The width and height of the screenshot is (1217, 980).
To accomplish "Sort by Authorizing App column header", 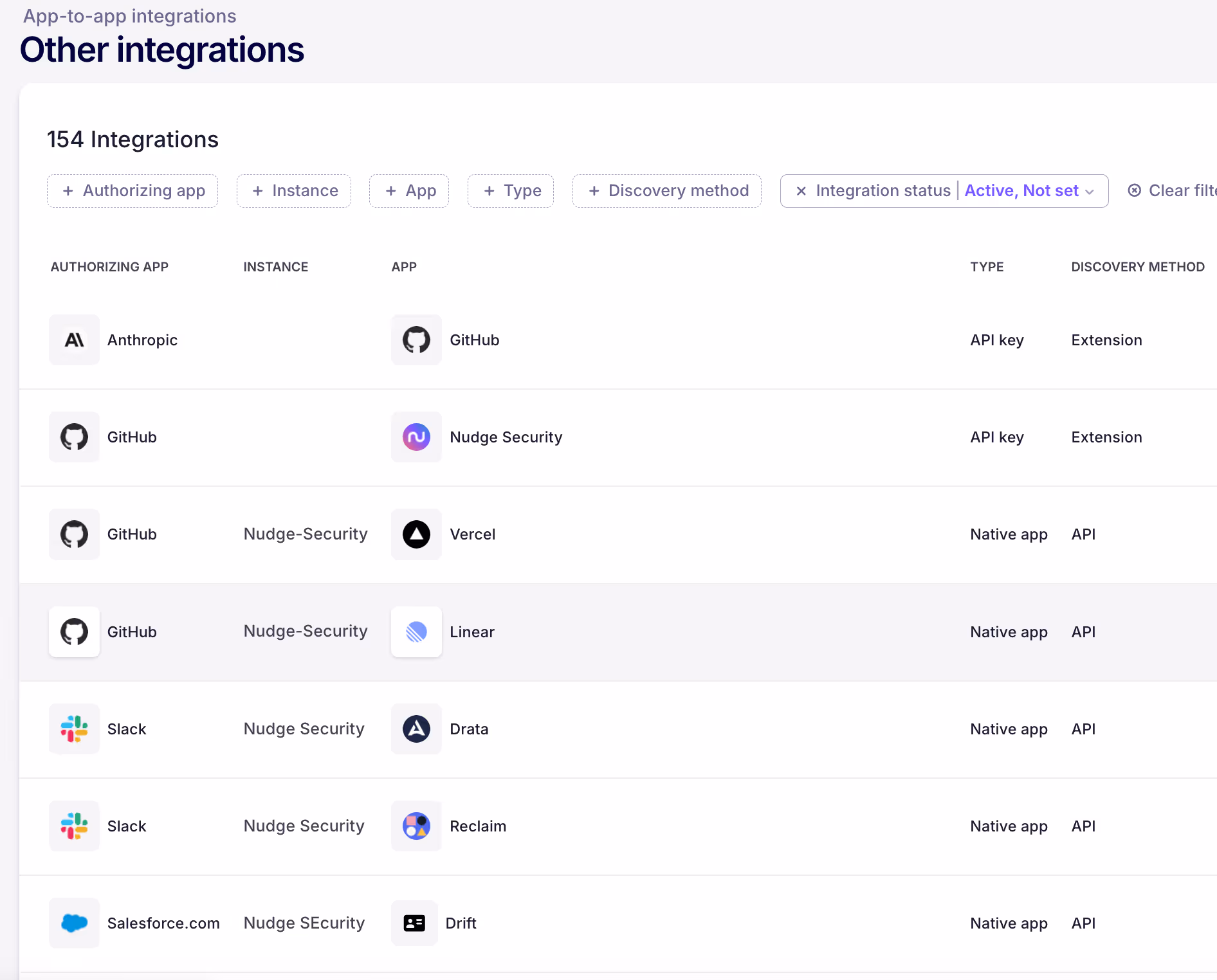I will (109, 267).
